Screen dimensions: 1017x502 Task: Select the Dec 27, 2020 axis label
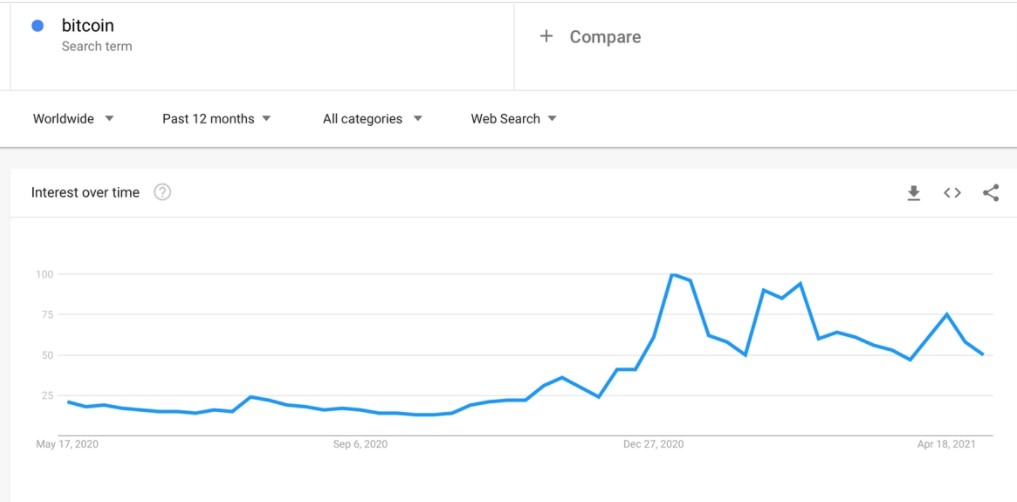pos(653,444)
